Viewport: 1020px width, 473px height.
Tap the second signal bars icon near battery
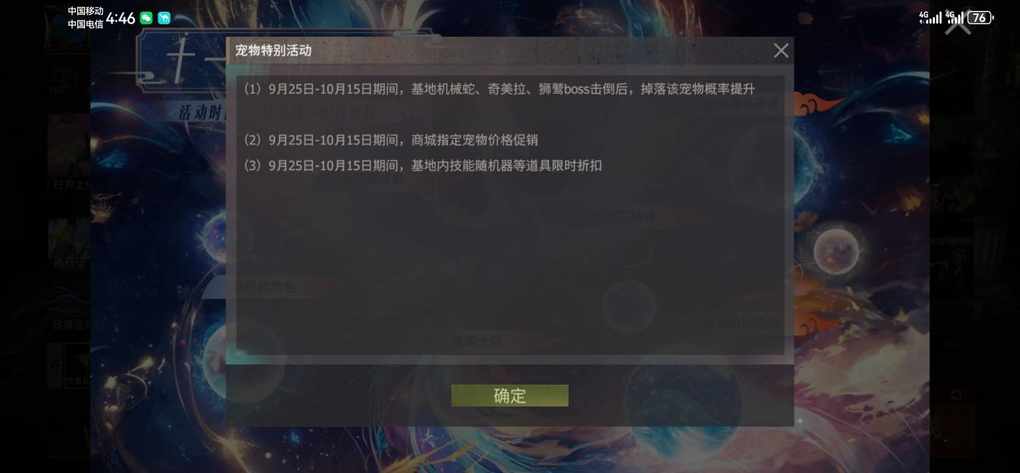point(955,18)
